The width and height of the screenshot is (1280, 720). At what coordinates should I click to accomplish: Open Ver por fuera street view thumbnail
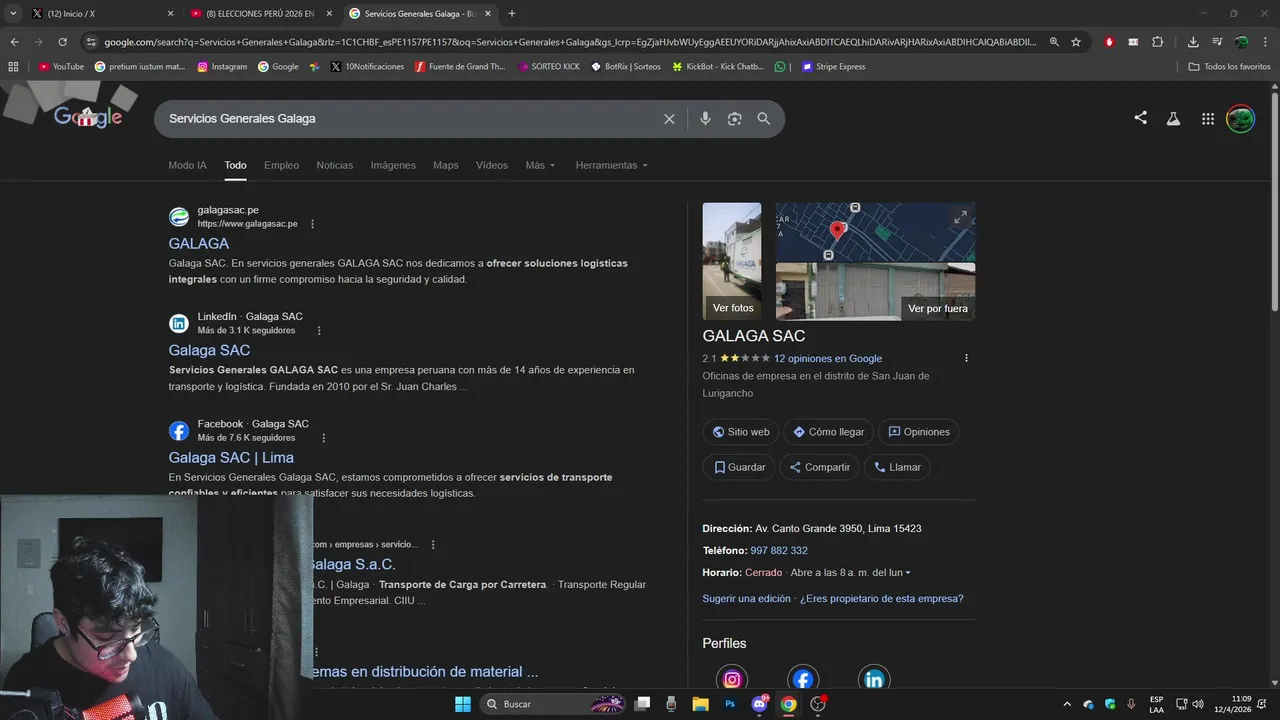(875, 291)
